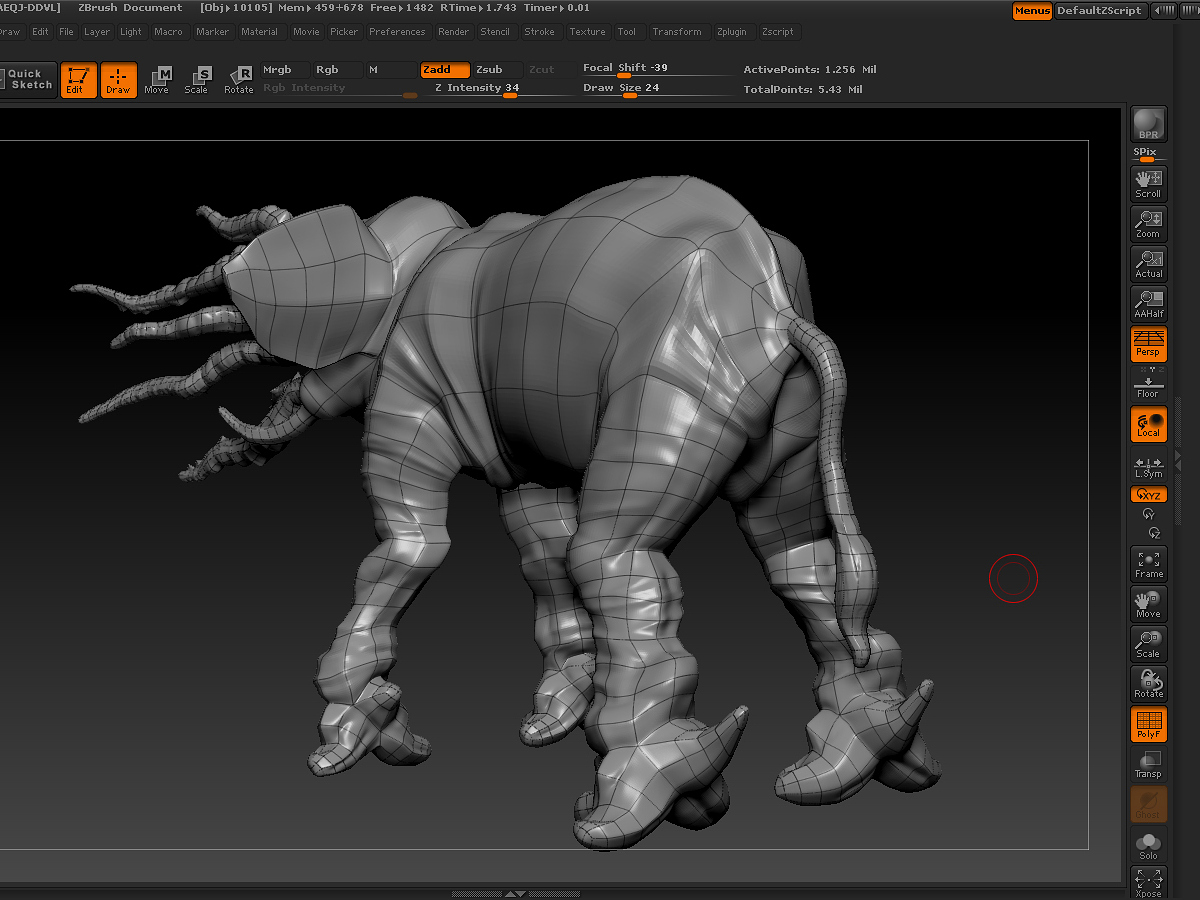Open the Layer menu
This screenshot has height=900, width=1200.
(x=97, y=32)
